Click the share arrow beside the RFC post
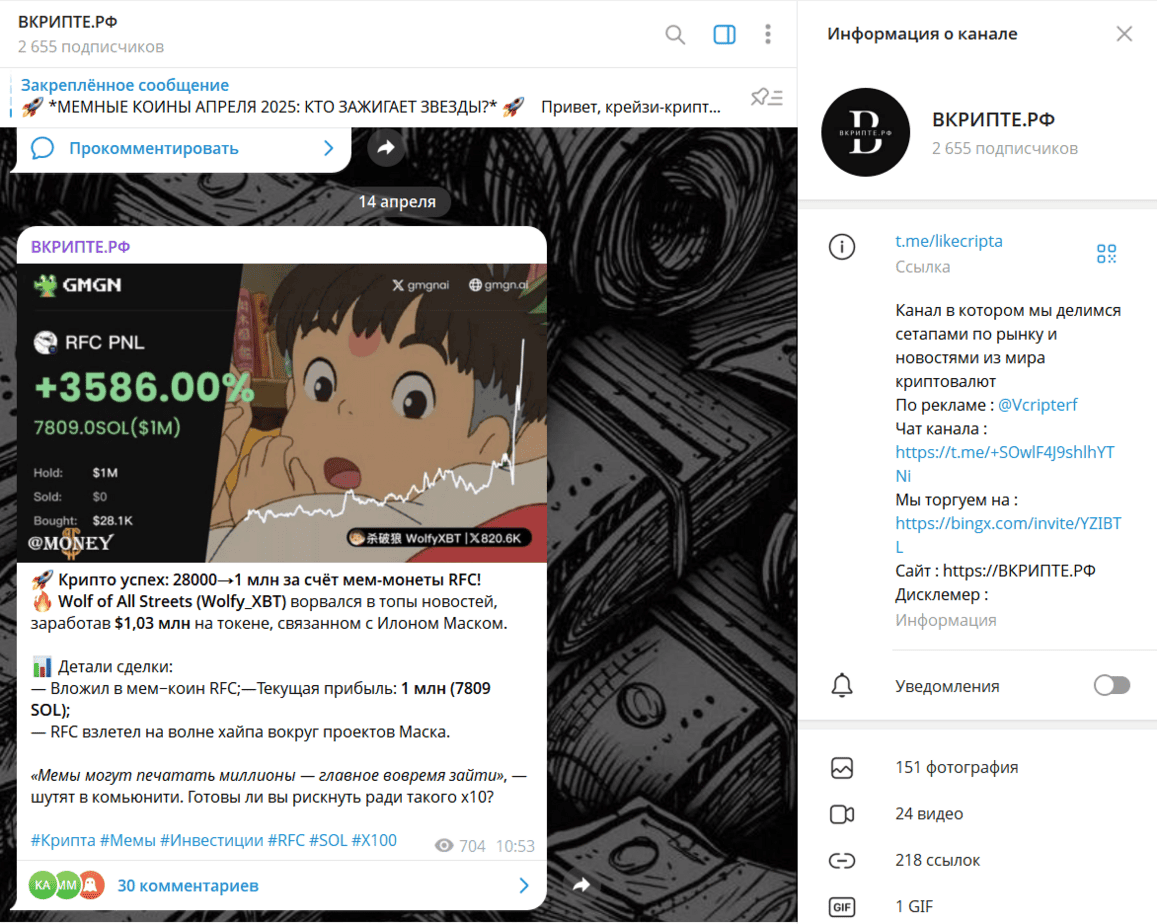 [581, 885]
